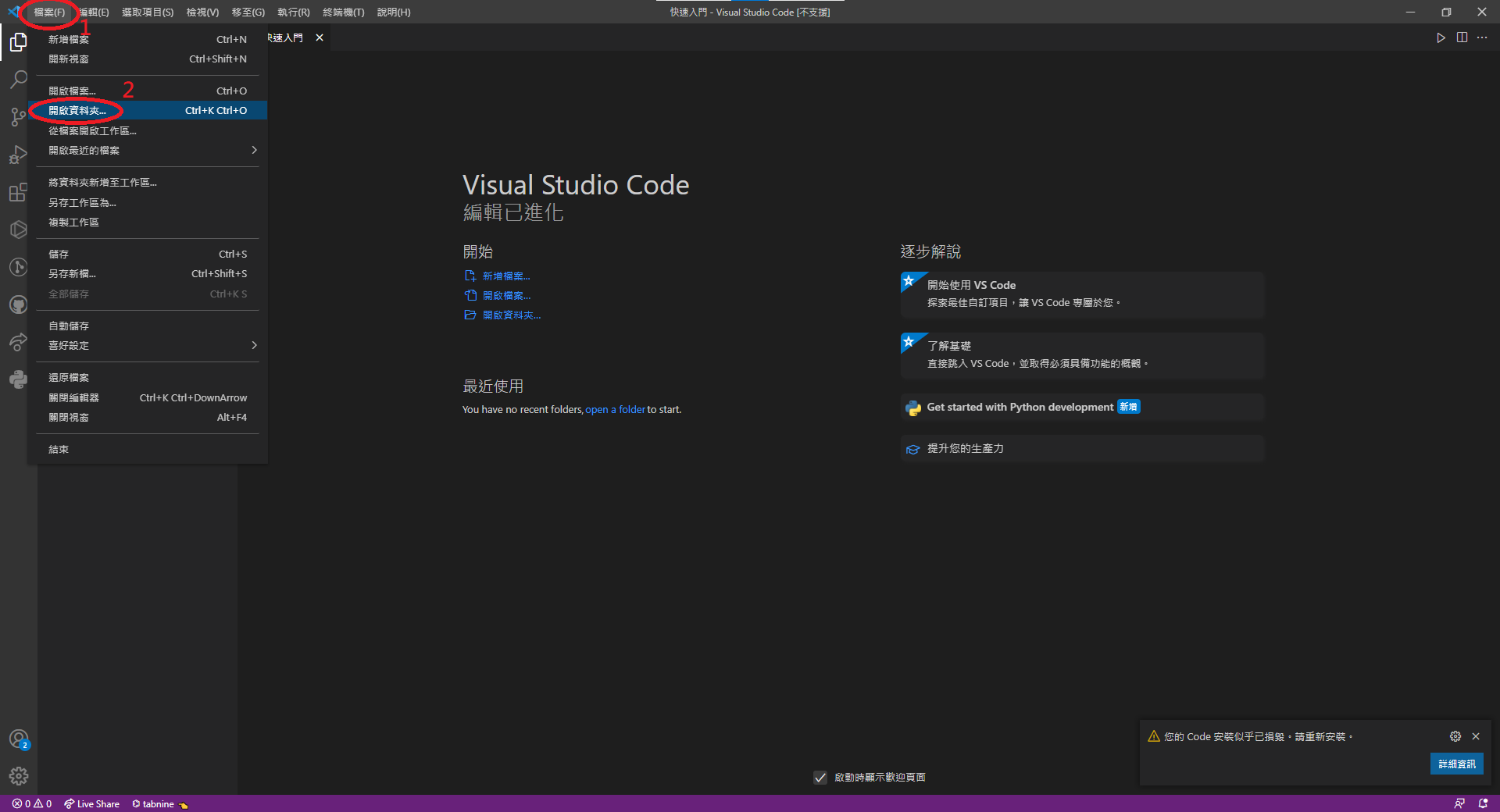Screen dimensions: 1500x812
Task: Choose 結束 to exit VS Code
Action: [148, 449]
